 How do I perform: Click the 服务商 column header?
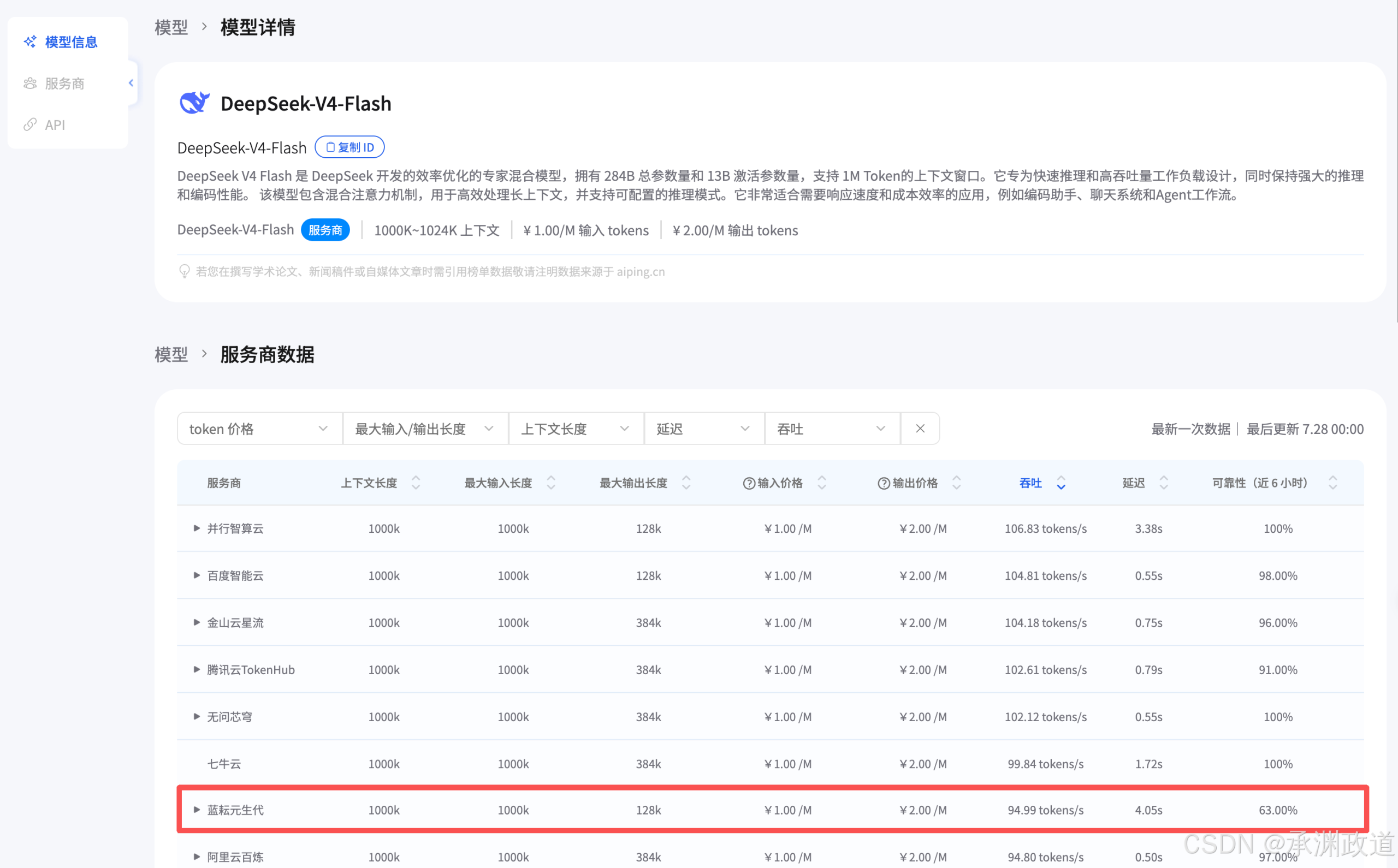[x=224, y=483]
